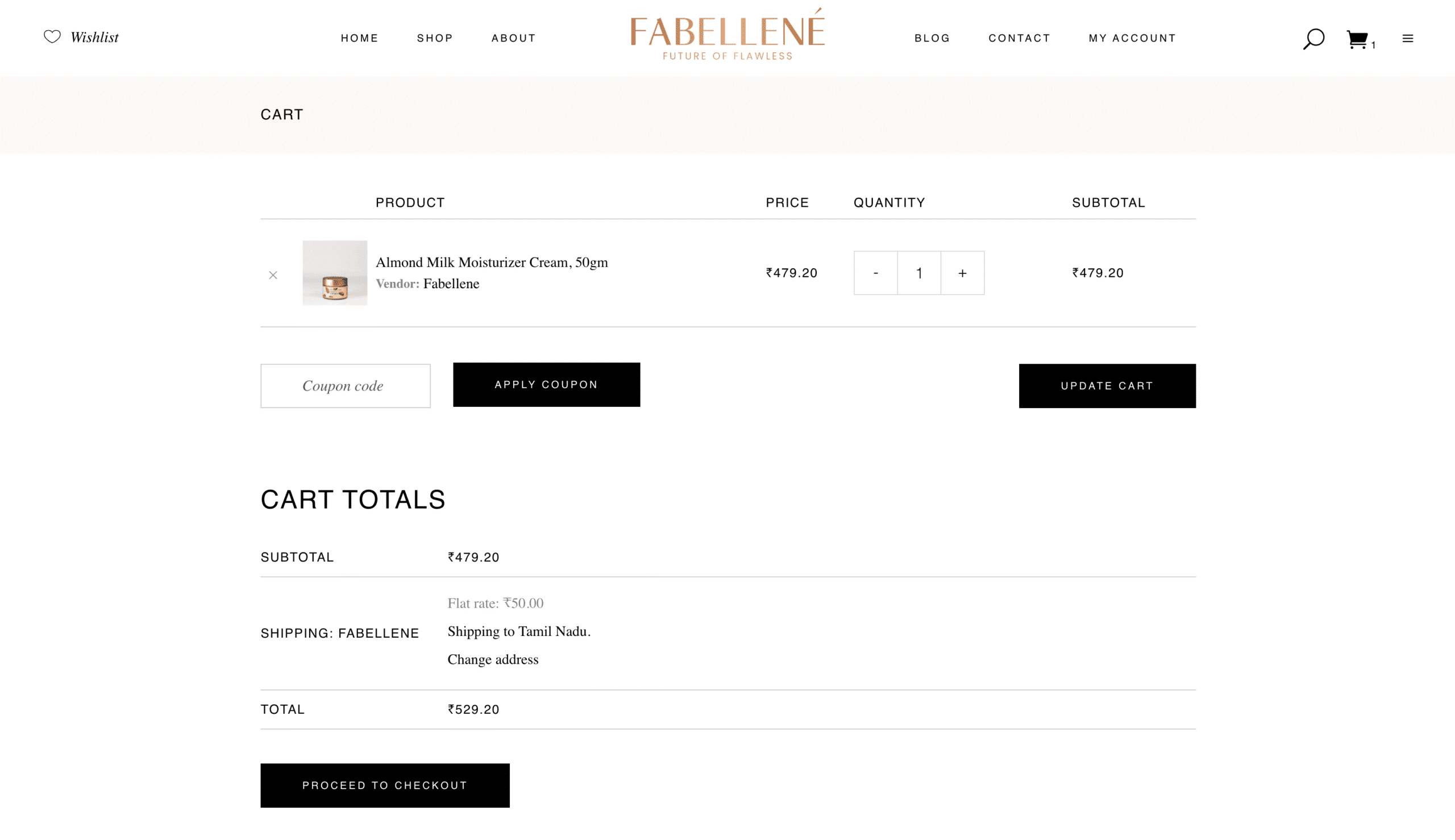Open My Account menu item
The image size is (1455, 840).
pos(1132,38)
